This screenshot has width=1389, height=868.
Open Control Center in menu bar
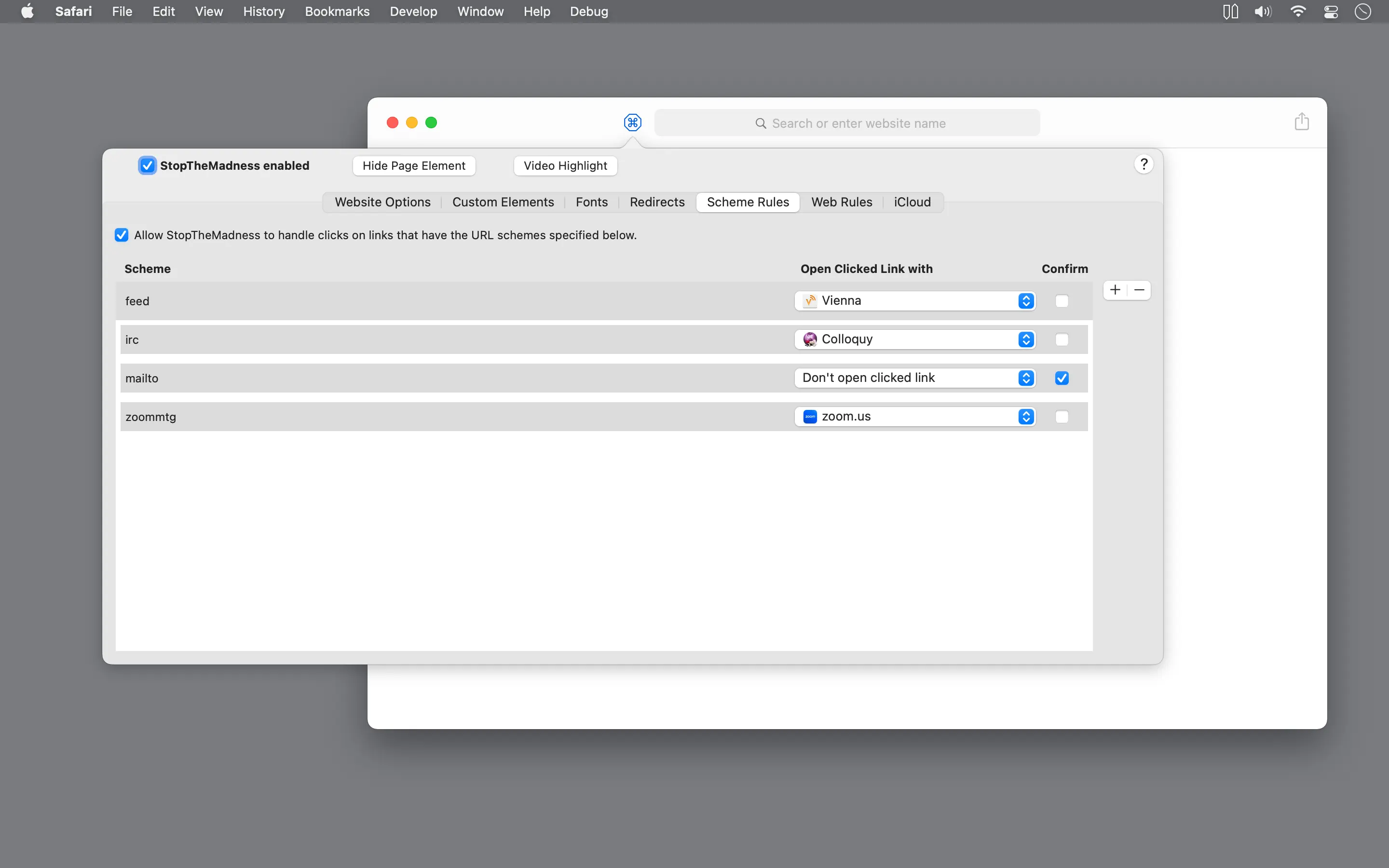coord(1331,12)
